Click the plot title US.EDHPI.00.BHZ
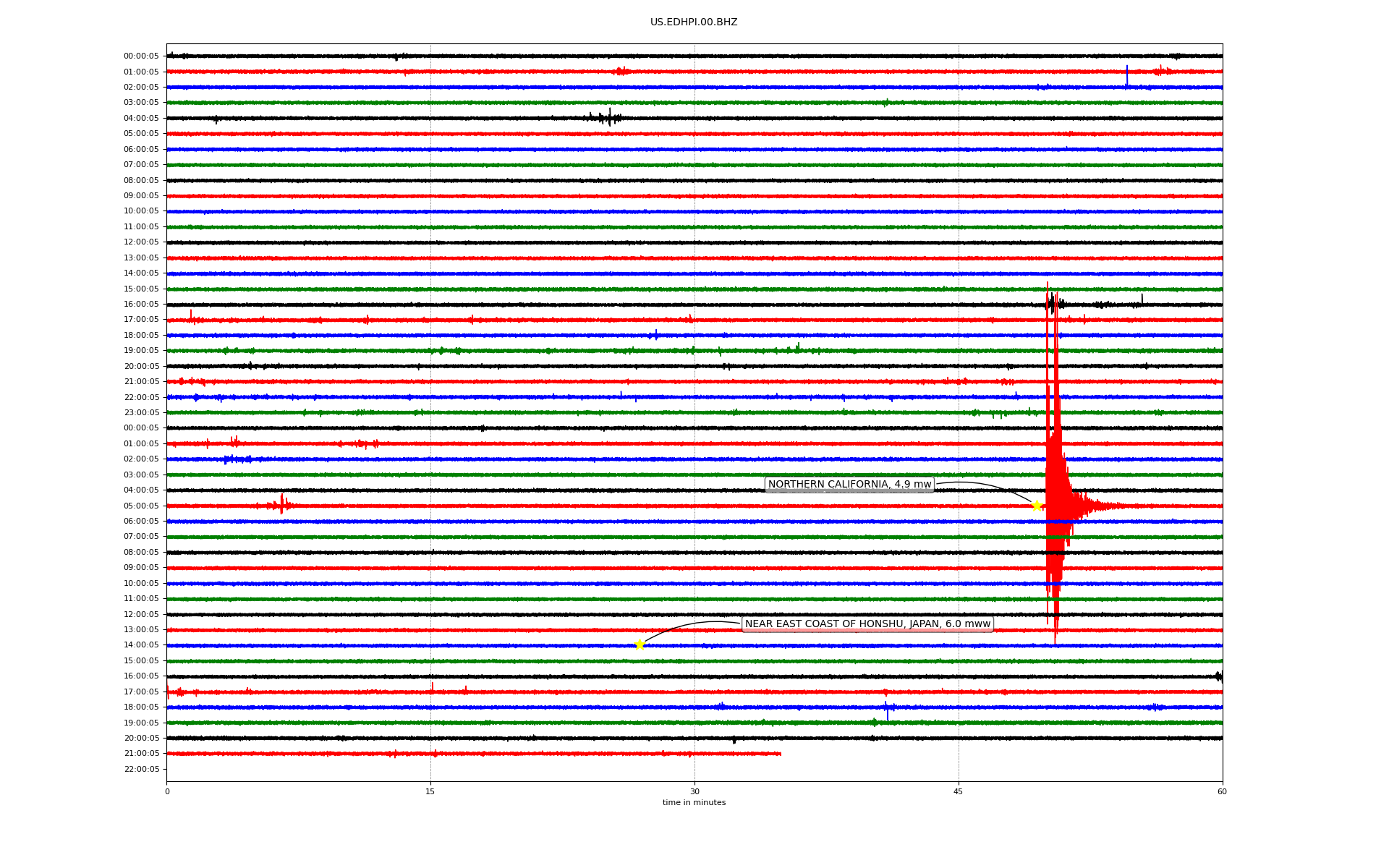1389x868 pixels. 693,22
